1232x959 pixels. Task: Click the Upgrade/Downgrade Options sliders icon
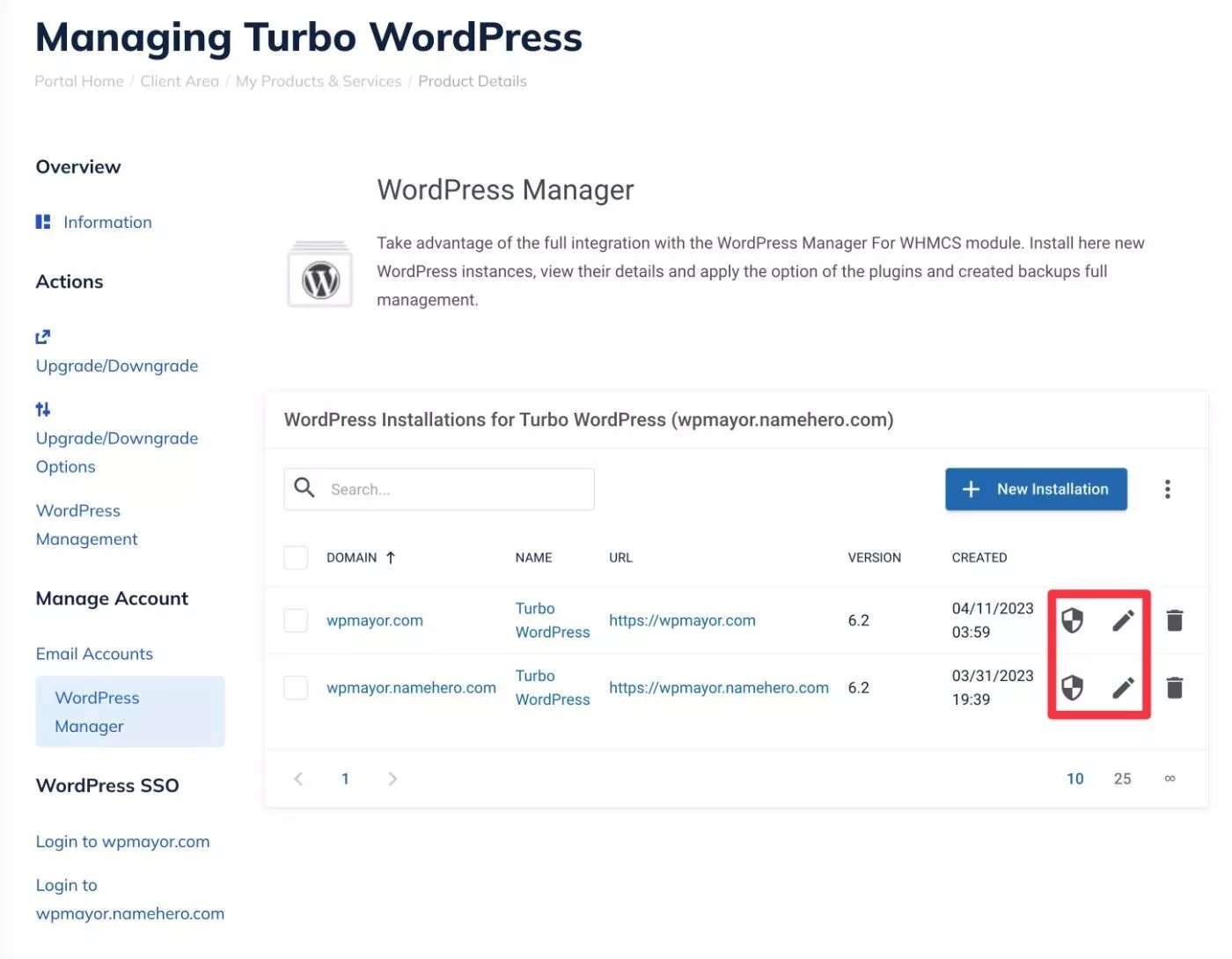(x=42, y=409)
